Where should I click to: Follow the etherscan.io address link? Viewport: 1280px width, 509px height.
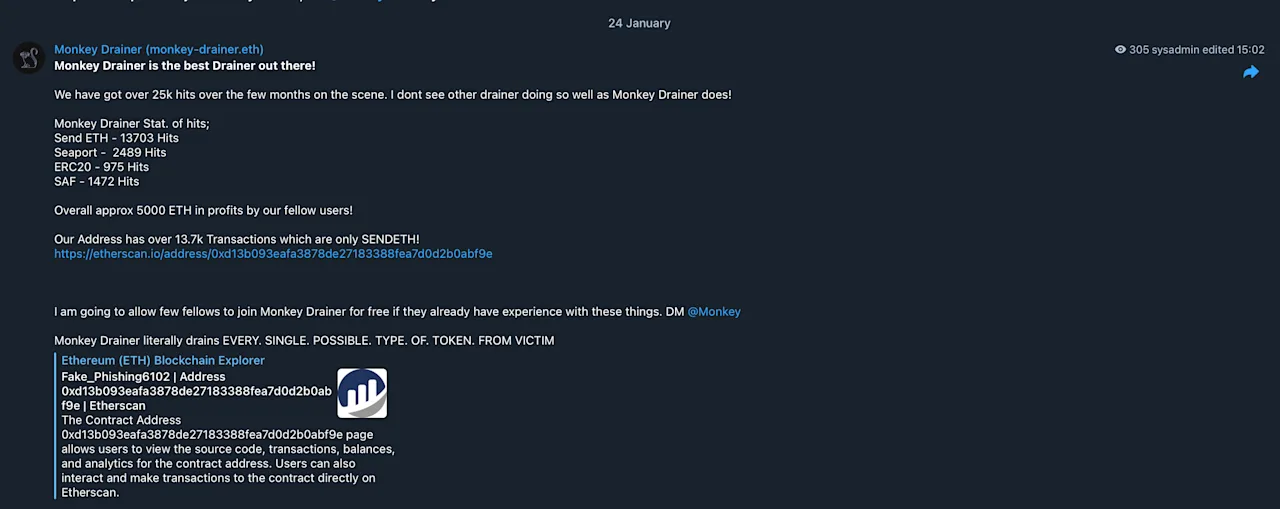pyautogui.click(x=273, y=254)
